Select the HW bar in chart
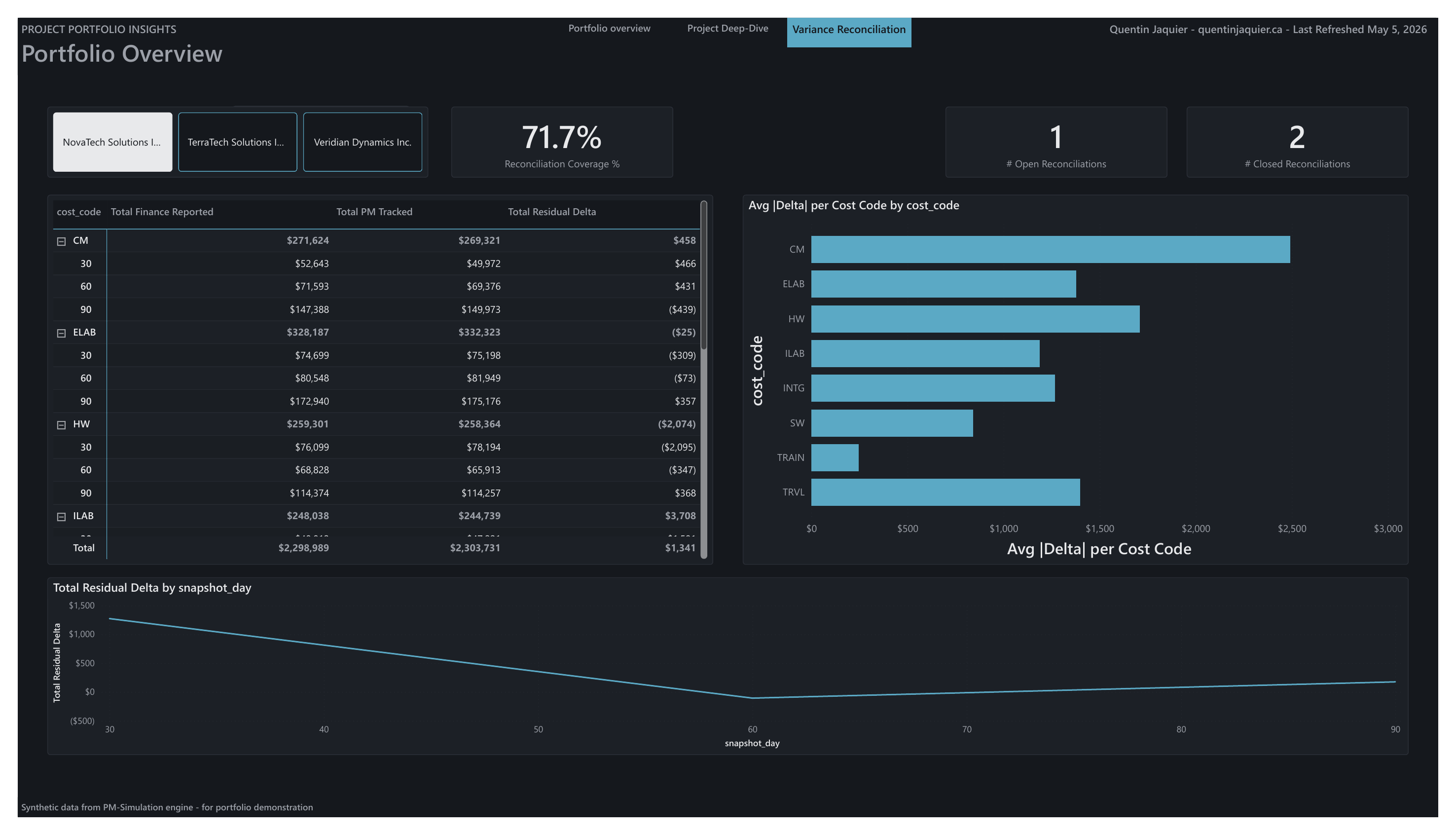 [975, 319]
